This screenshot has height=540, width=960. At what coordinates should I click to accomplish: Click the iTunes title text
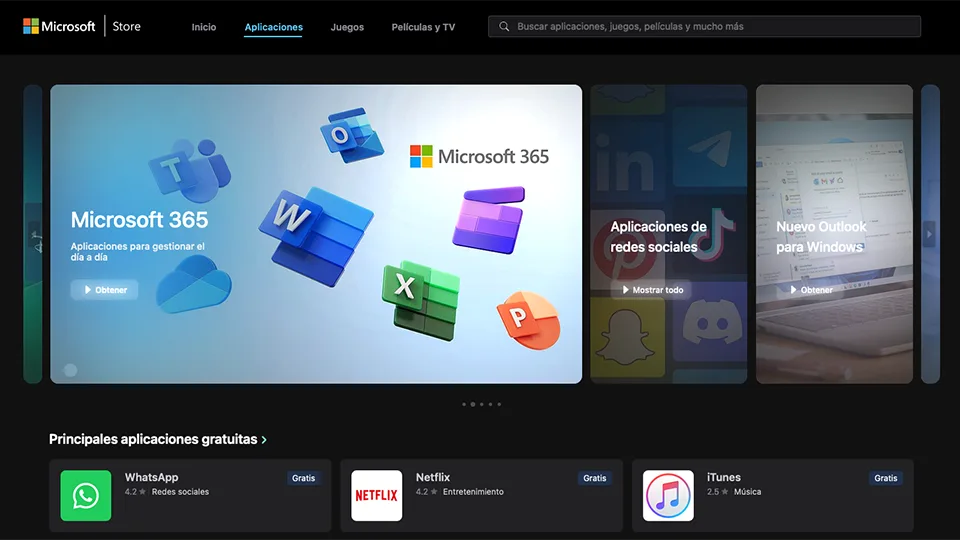724,477
